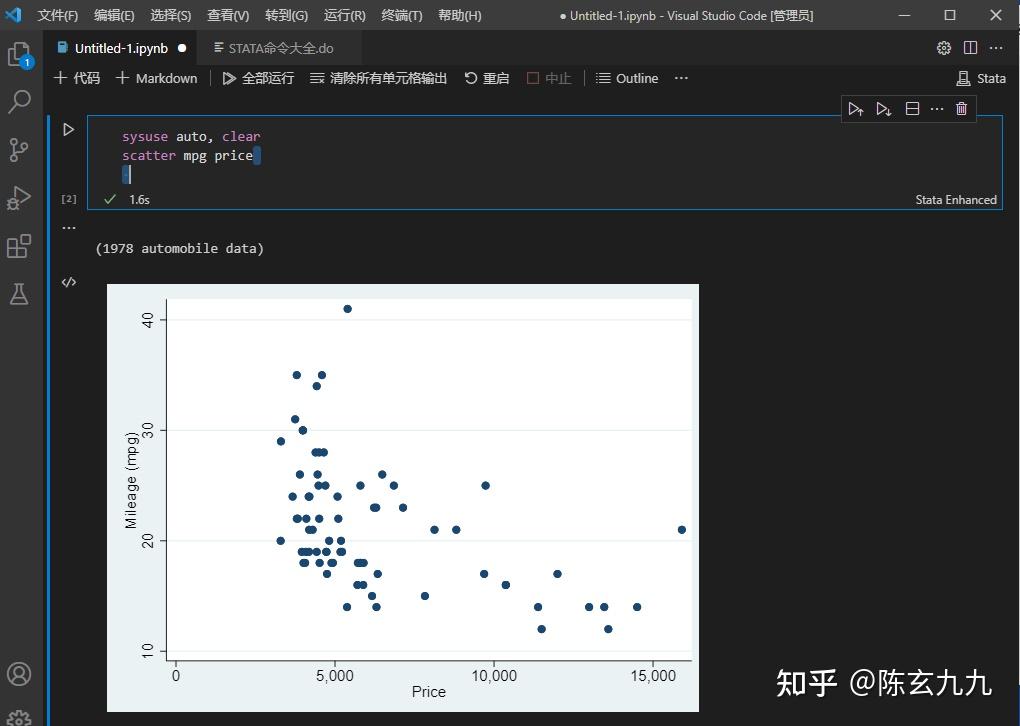Run the sysuse auto cell

68,129
